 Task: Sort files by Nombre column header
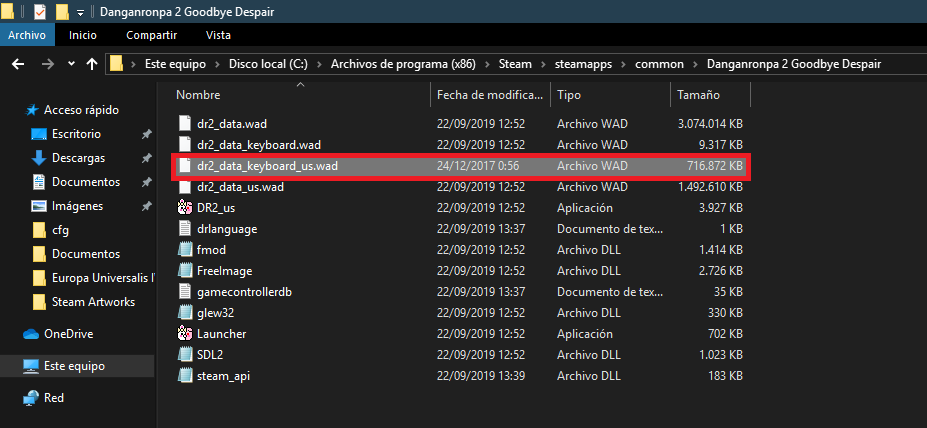tap(198, 95)
